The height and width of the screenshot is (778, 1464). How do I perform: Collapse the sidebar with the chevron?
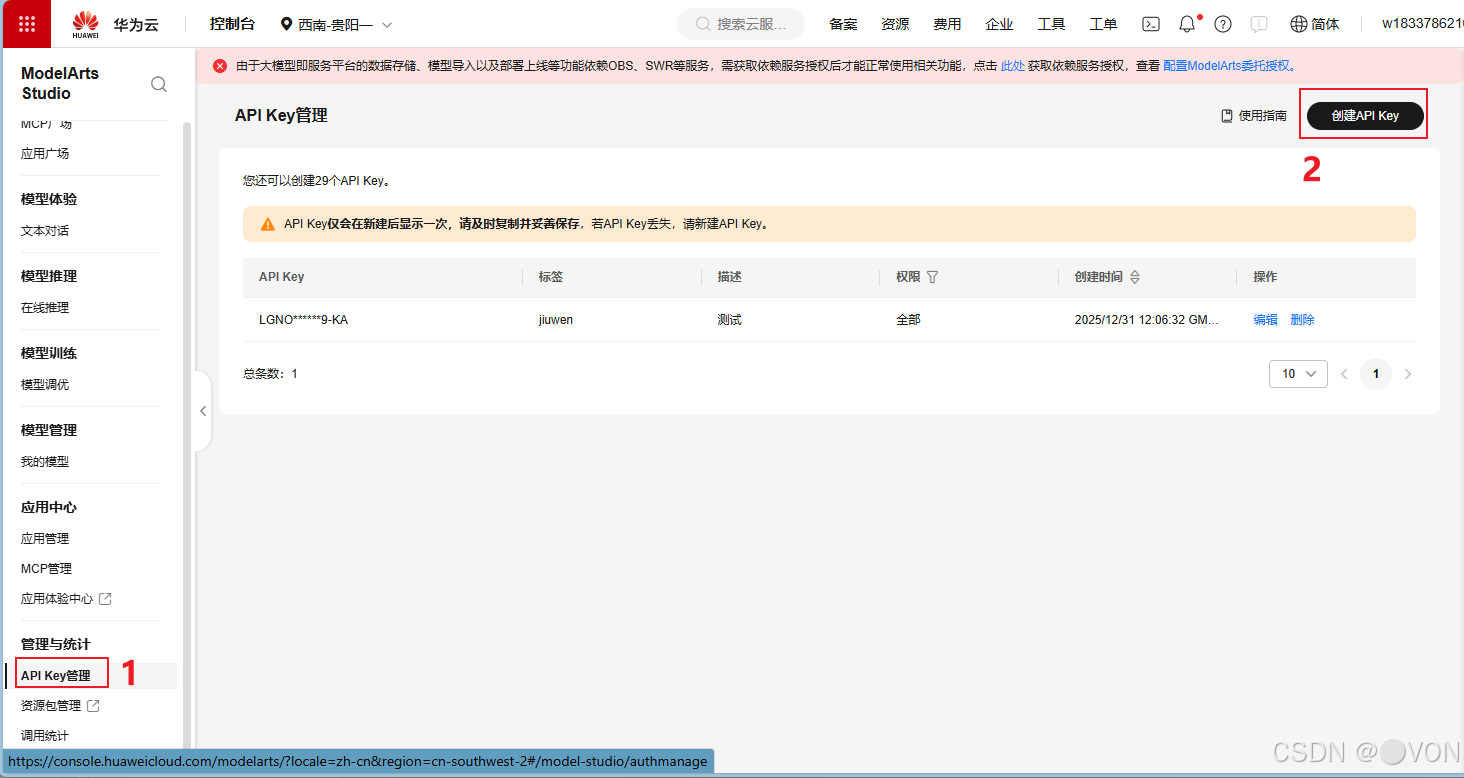coord(203,410)
